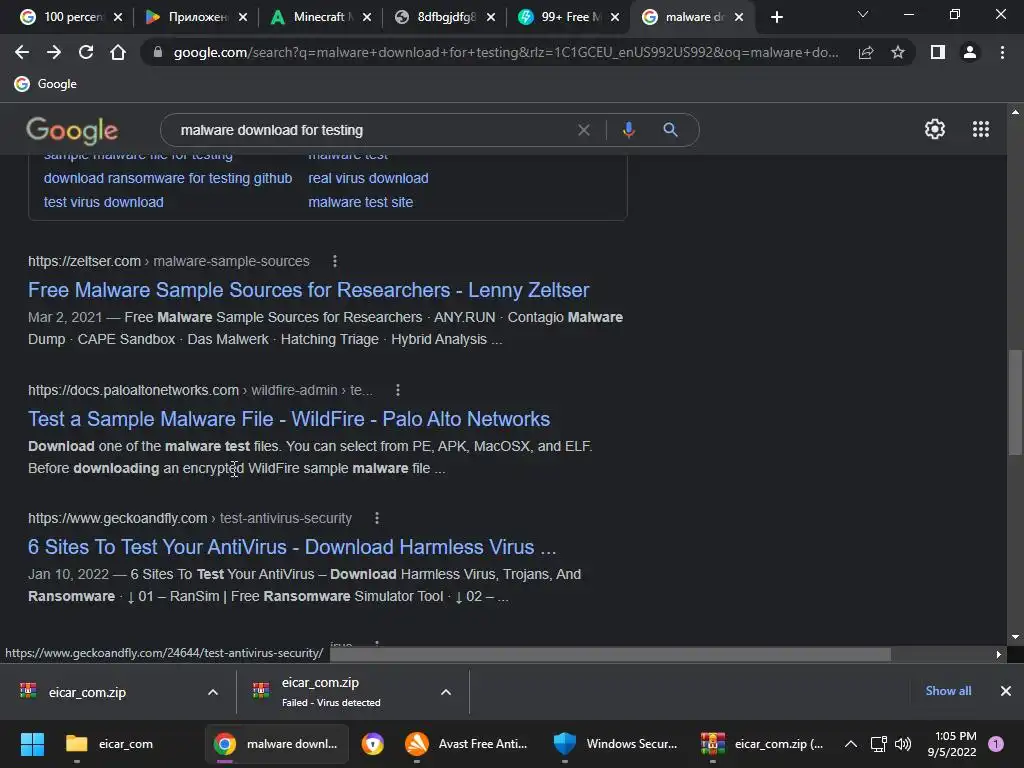
Task: Open volume control in system tray
Action: tap(903, 744)
